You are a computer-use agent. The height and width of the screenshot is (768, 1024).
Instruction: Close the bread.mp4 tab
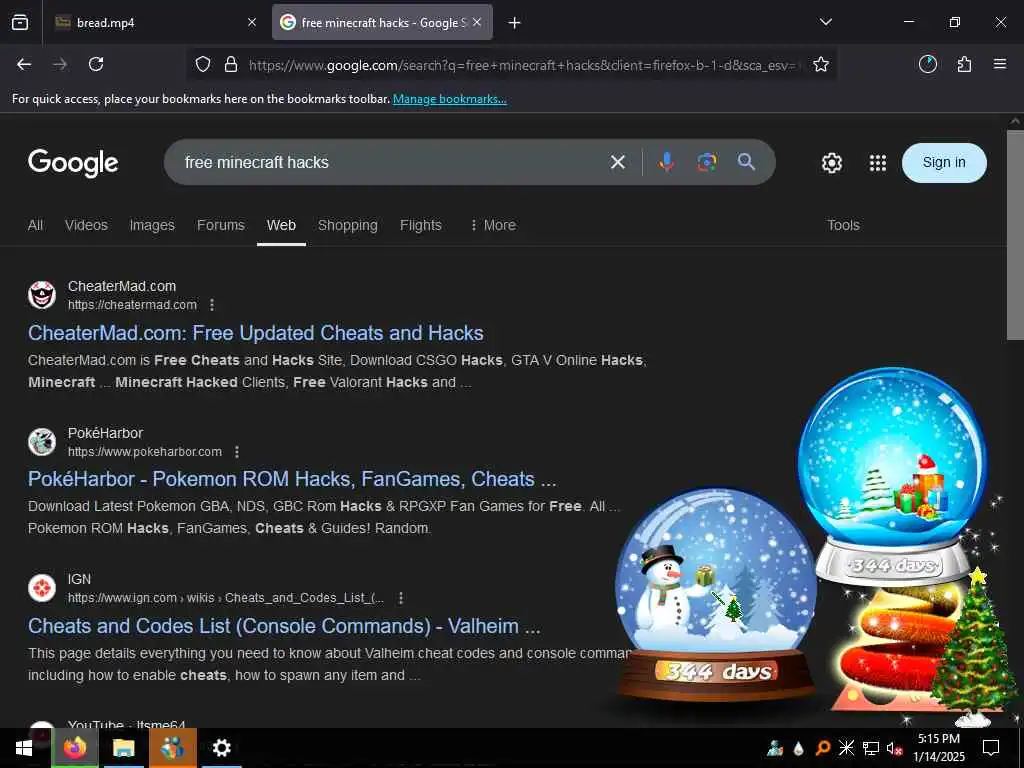click(252, 22)
